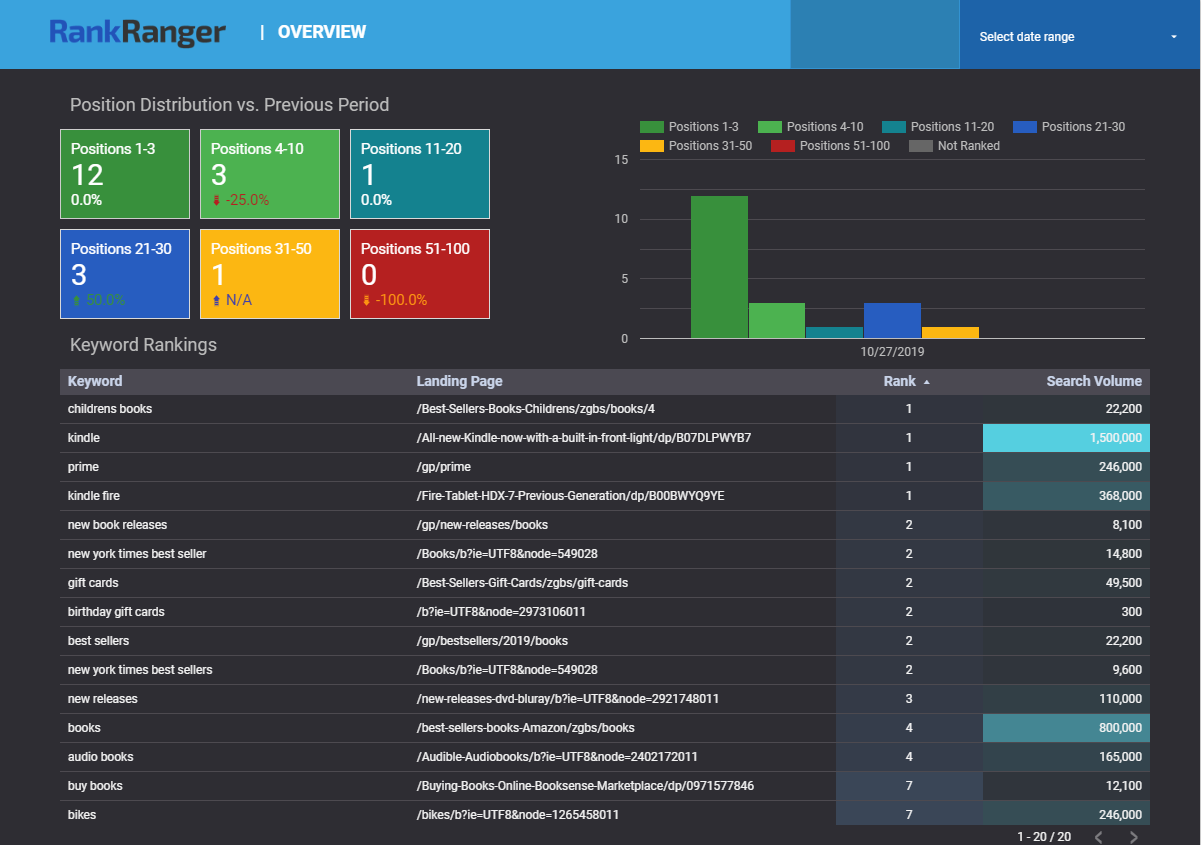Viewport: 1201px width, 845px height.
Task: Go to previous page of keyword table
Action: click(x=1098, y=837)
